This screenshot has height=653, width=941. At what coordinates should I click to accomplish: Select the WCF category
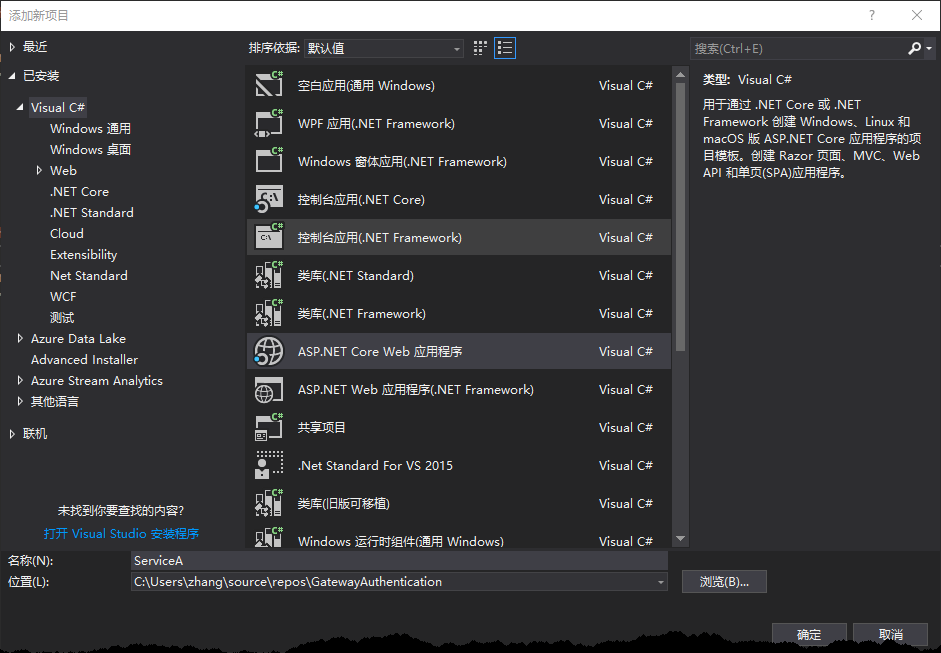pyautogui.click(x=63, y=297)
